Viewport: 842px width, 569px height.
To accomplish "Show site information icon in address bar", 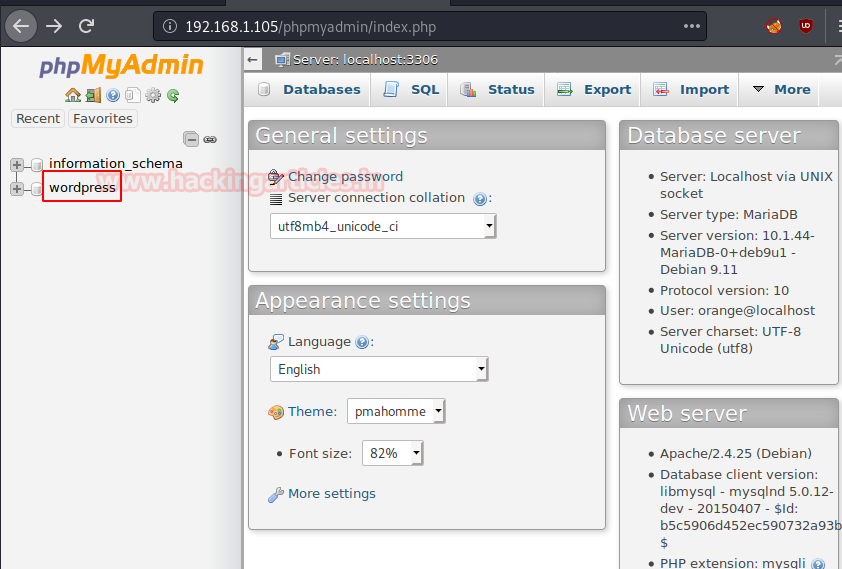I will pyautogui.click(x=170, y=26).
